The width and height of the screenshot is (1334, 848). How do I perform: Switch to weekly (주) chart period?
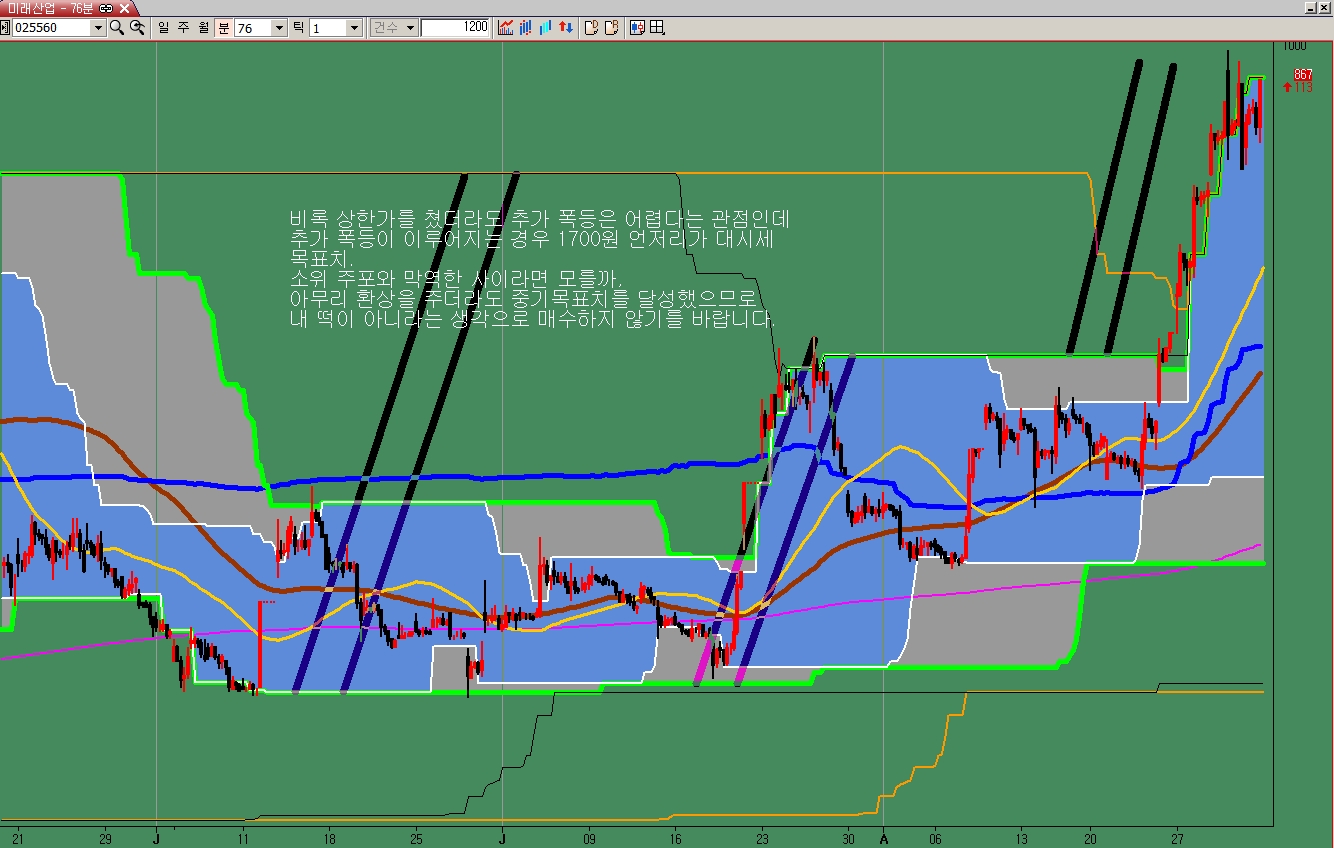(184, 28)
